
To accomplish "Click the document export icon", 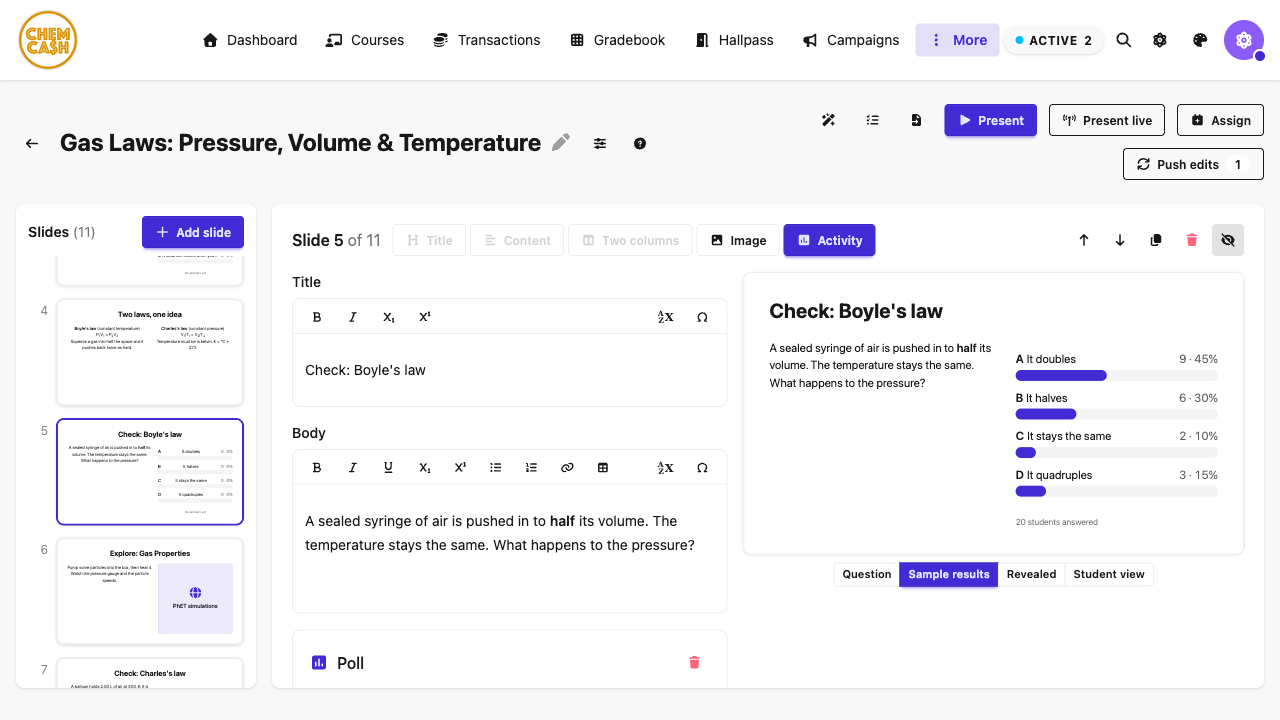I will pyautogui.click(x=916, y=120).
